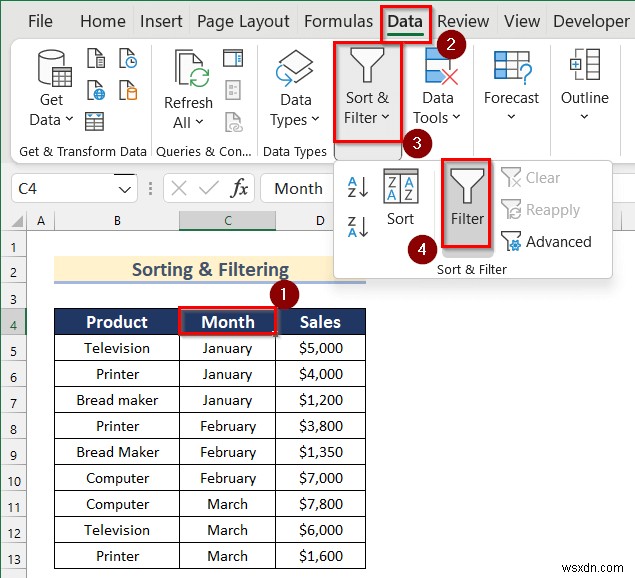Select column A header
The image size is (635, 578).
tap(40, 221)
